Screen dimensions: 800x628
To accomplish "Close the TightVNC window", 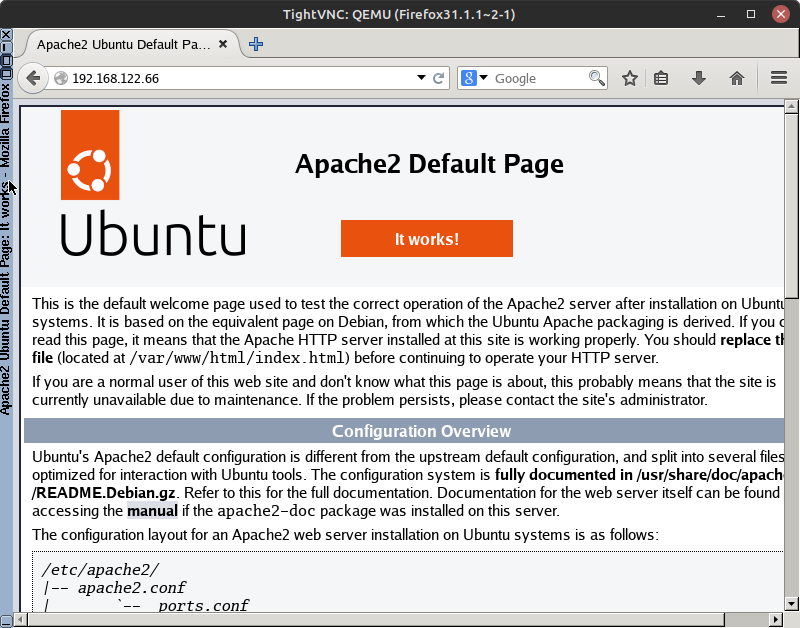I will [x=781, y=14].
